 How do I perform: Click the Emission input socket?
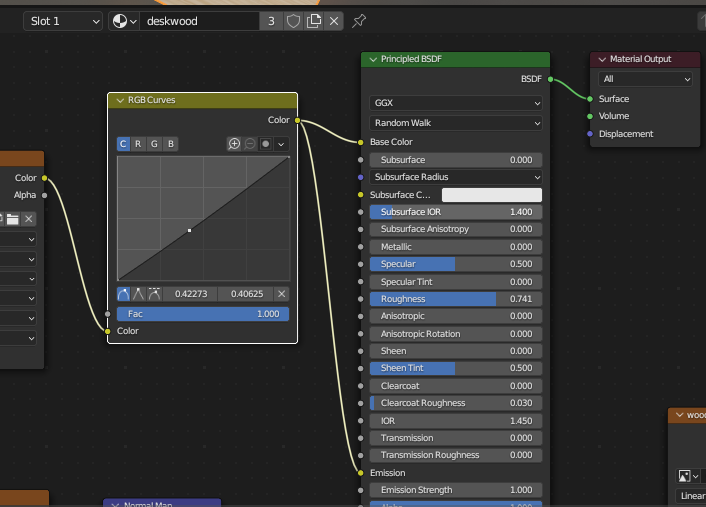click(x=360, y=473)
